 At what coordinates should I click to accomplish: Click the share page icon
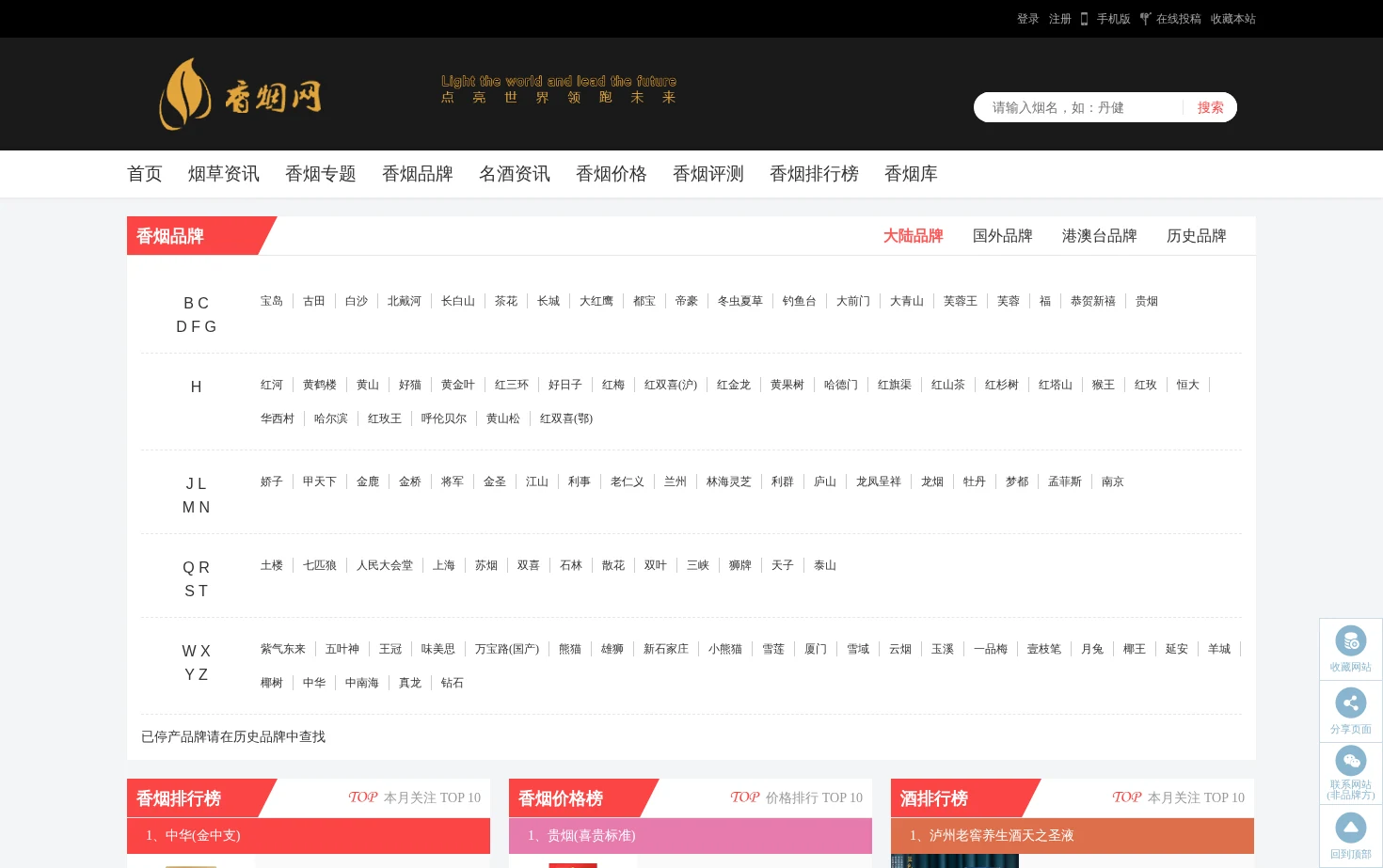click(1351, 702)
